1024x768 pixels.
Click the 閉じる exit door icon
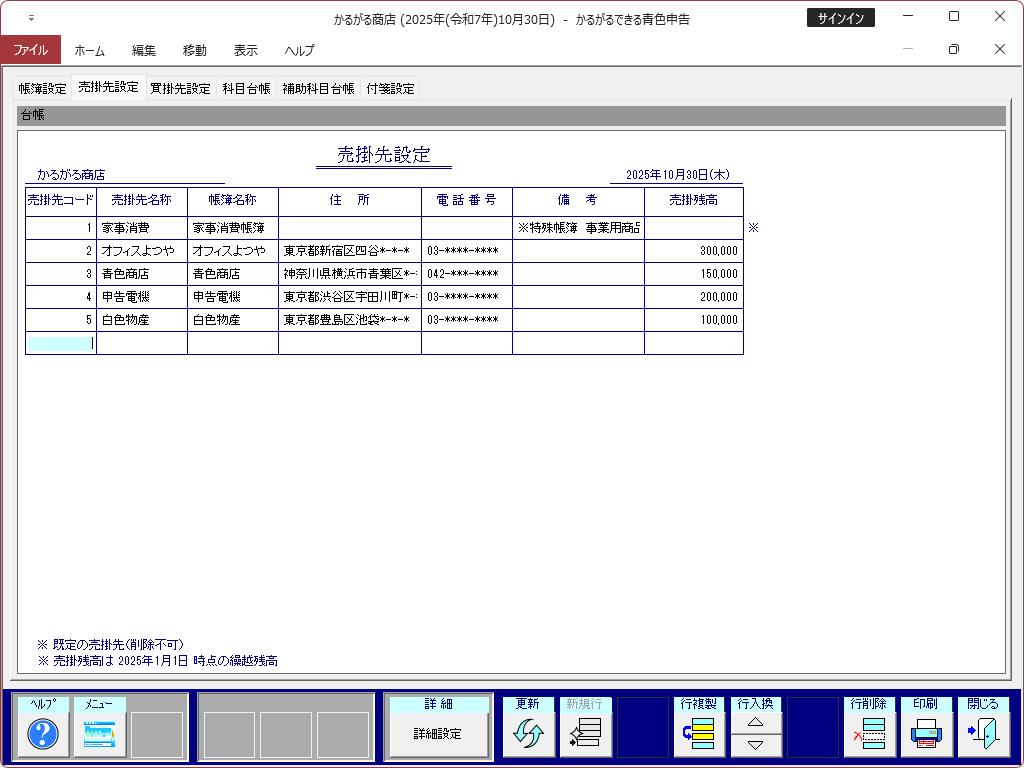tap(983, 735)
